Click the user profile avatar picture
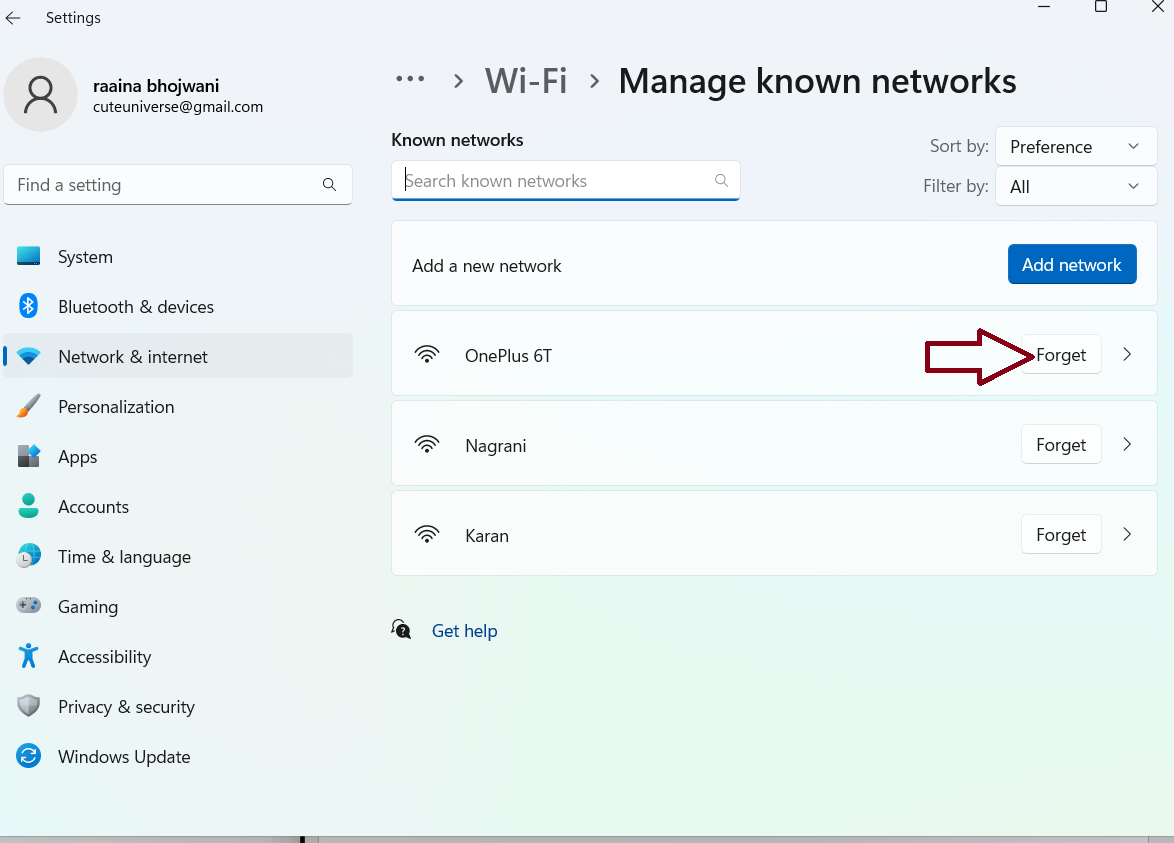Screen dimensions: 1174x843 [x=40, y=94]
